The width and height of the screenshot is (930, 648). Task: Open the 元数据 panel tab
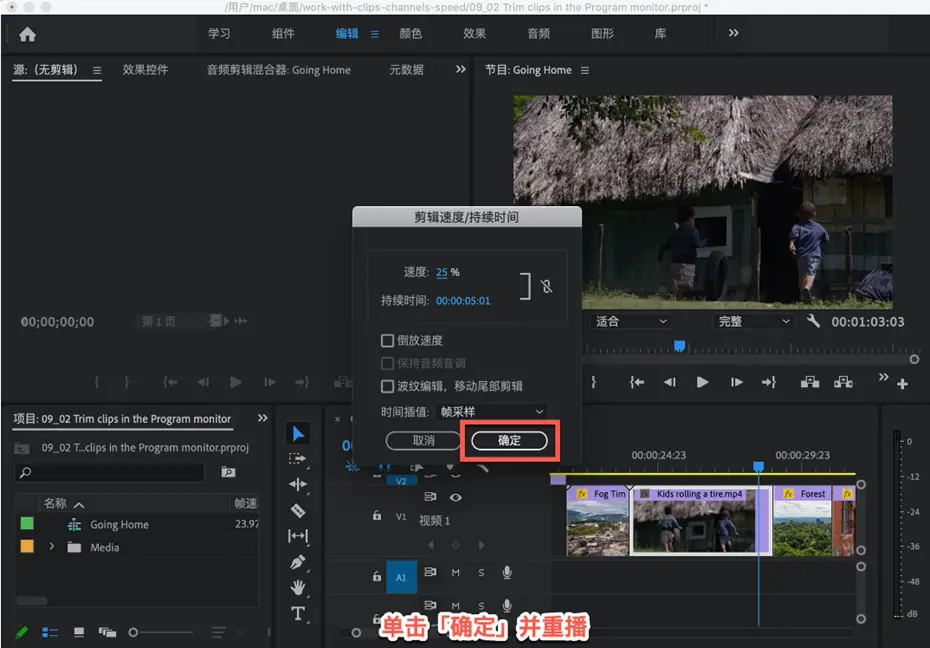406,70
